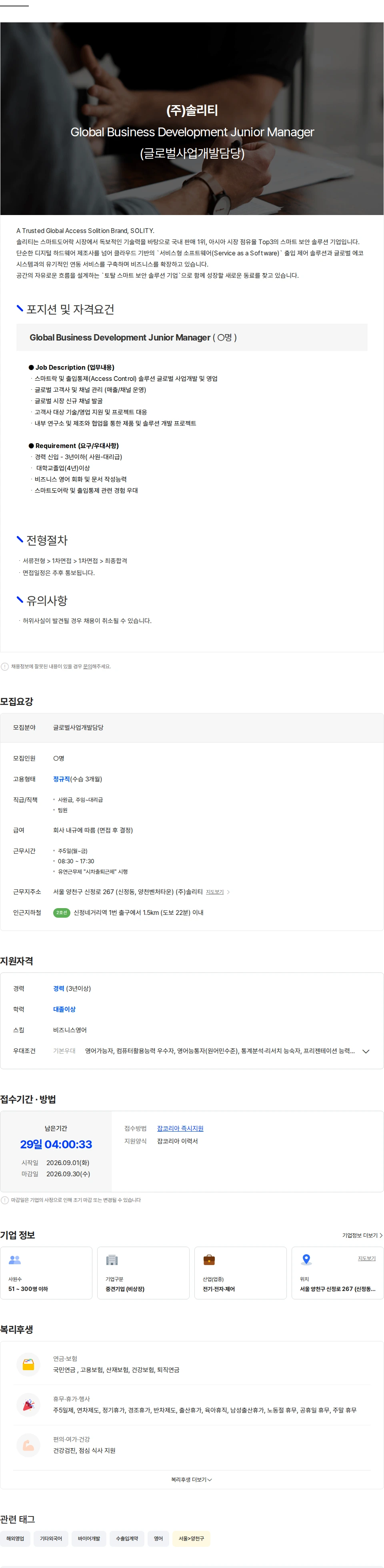Image resolution: width=384 pixels, height=1568 pixels.
Task: Open 기업정보 더보기 link
Action: click(x=362, y=1235)
